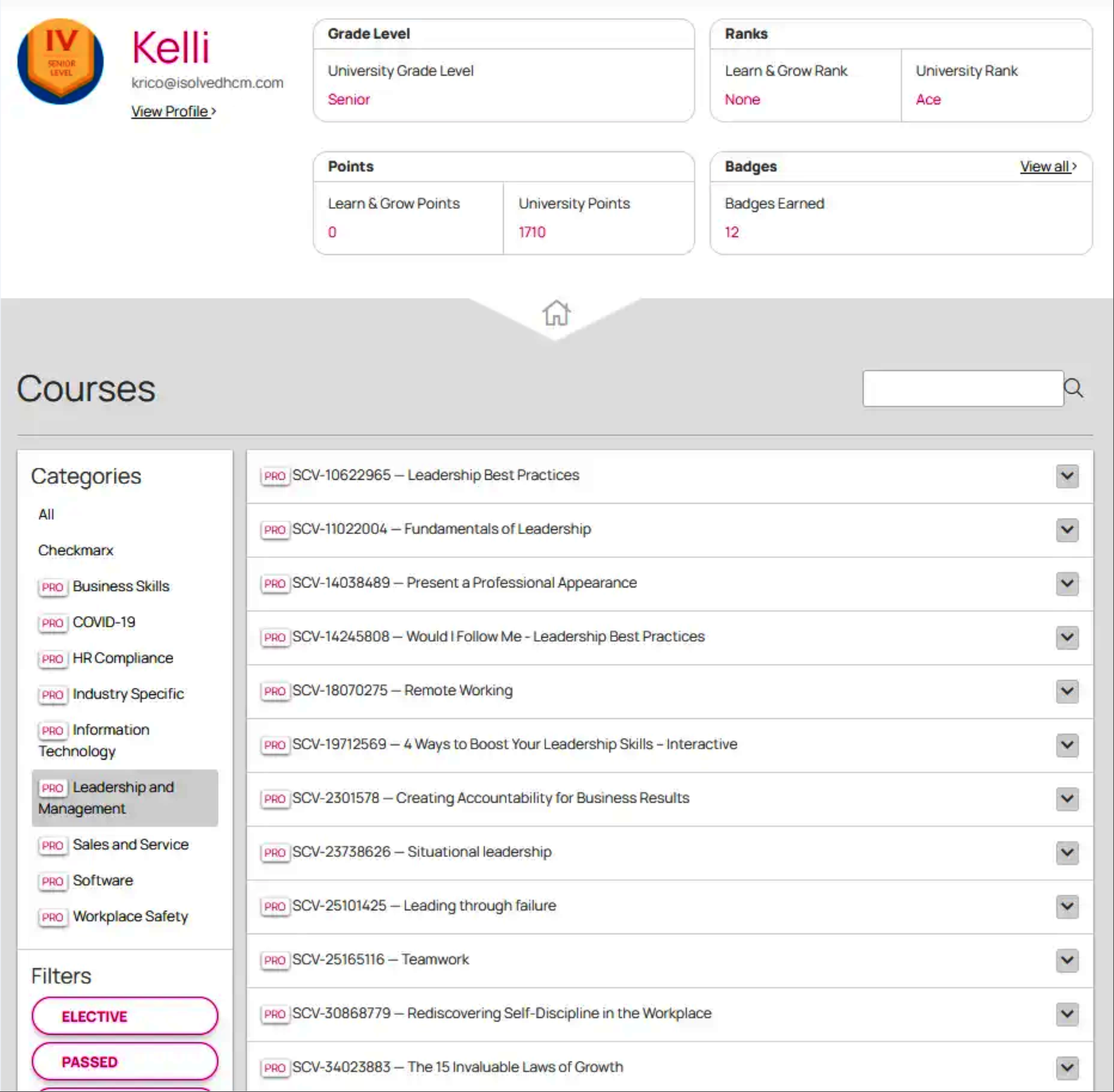Expand the Leading through failure course
The image size is (1114, 1092).
pos(1067,906)
